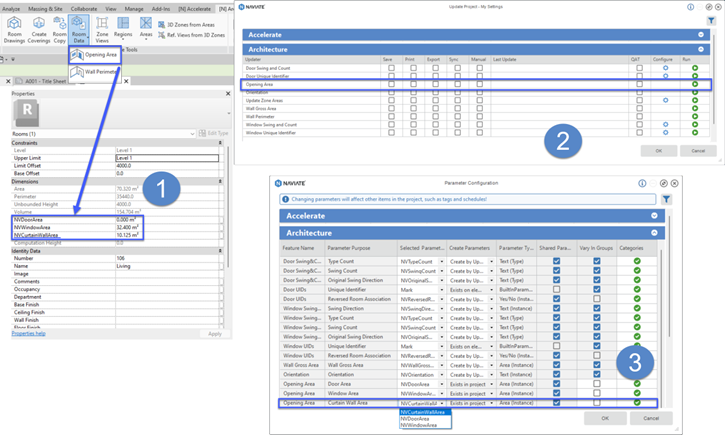725x435 pixels.
Task: Configure the Window Unique Identifier updater
Action: tap(665, 133)
